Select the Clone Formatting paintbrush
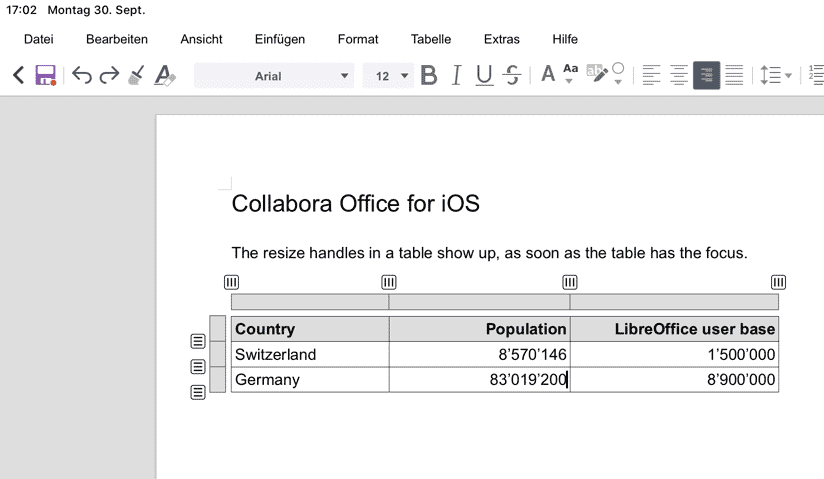 coord(137,76)
